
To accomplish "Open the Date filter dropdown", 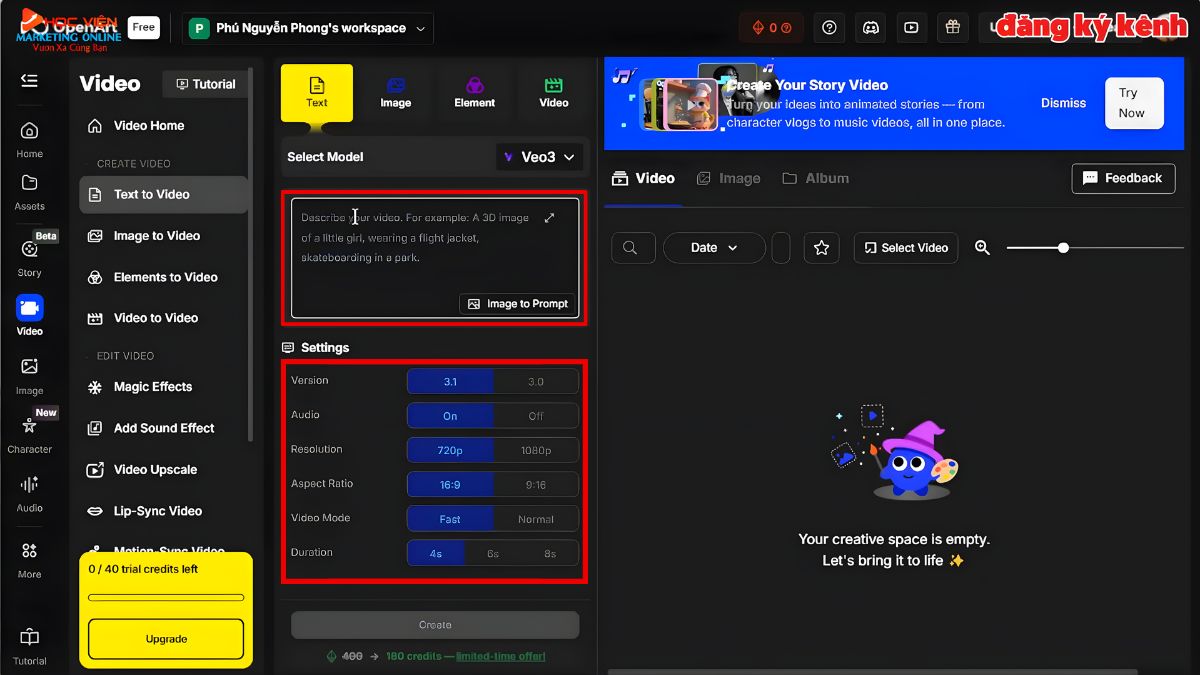I will point(713,247).
